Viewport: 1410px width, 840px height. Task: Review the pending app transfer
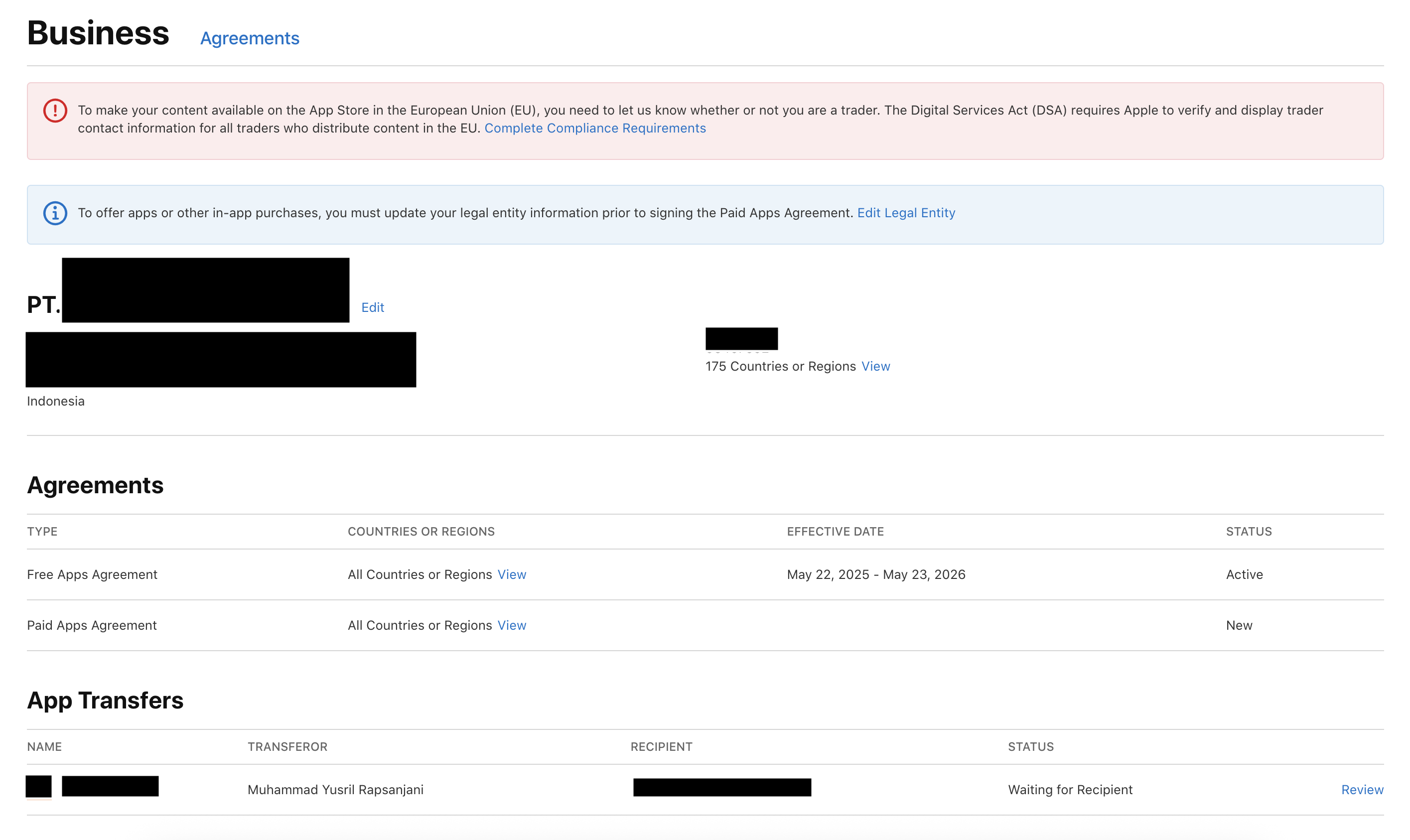point(1361,790)
